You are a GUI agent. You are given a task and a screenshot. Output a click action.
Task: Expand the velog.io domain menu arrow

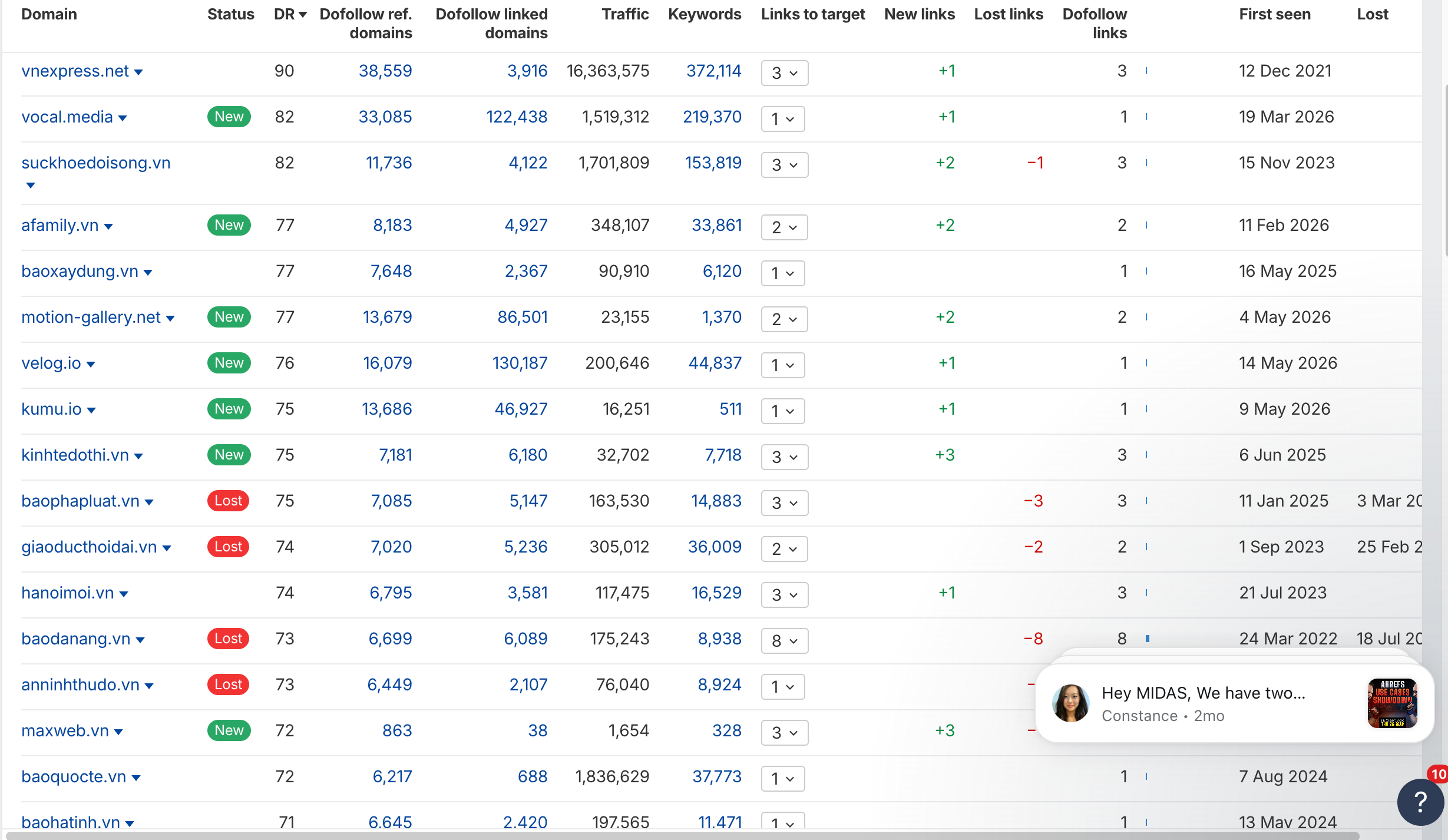click(91, 365)
